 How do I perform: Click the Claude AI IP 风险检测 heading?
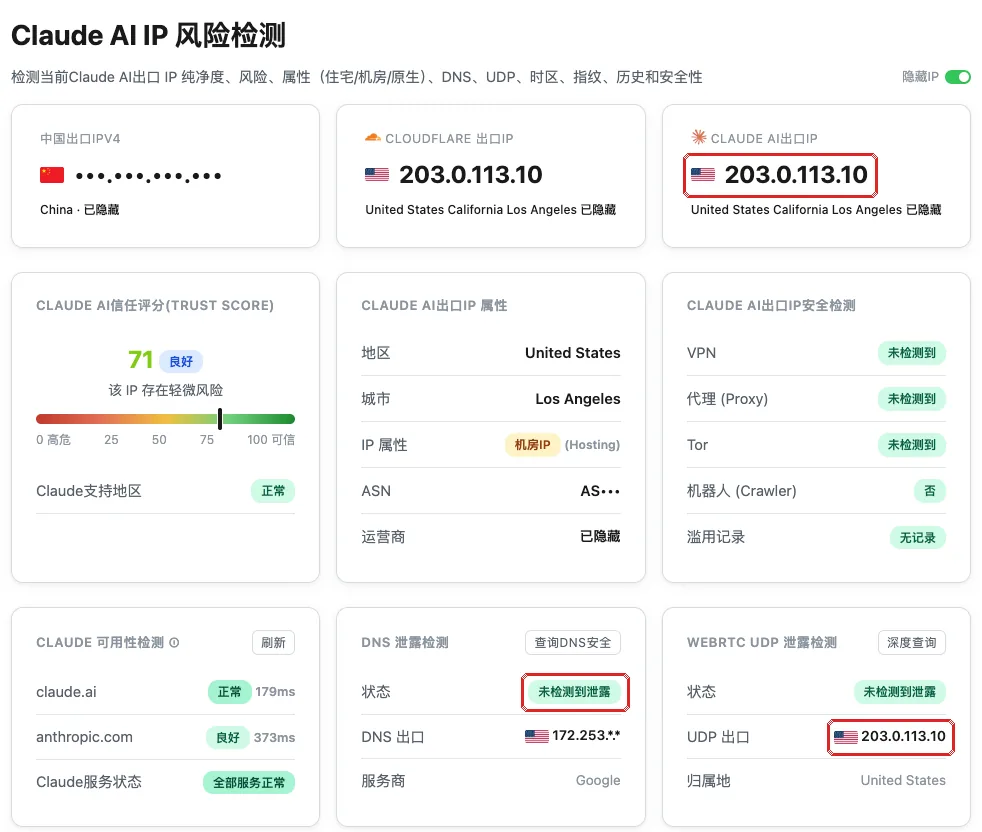pos(148,35)
